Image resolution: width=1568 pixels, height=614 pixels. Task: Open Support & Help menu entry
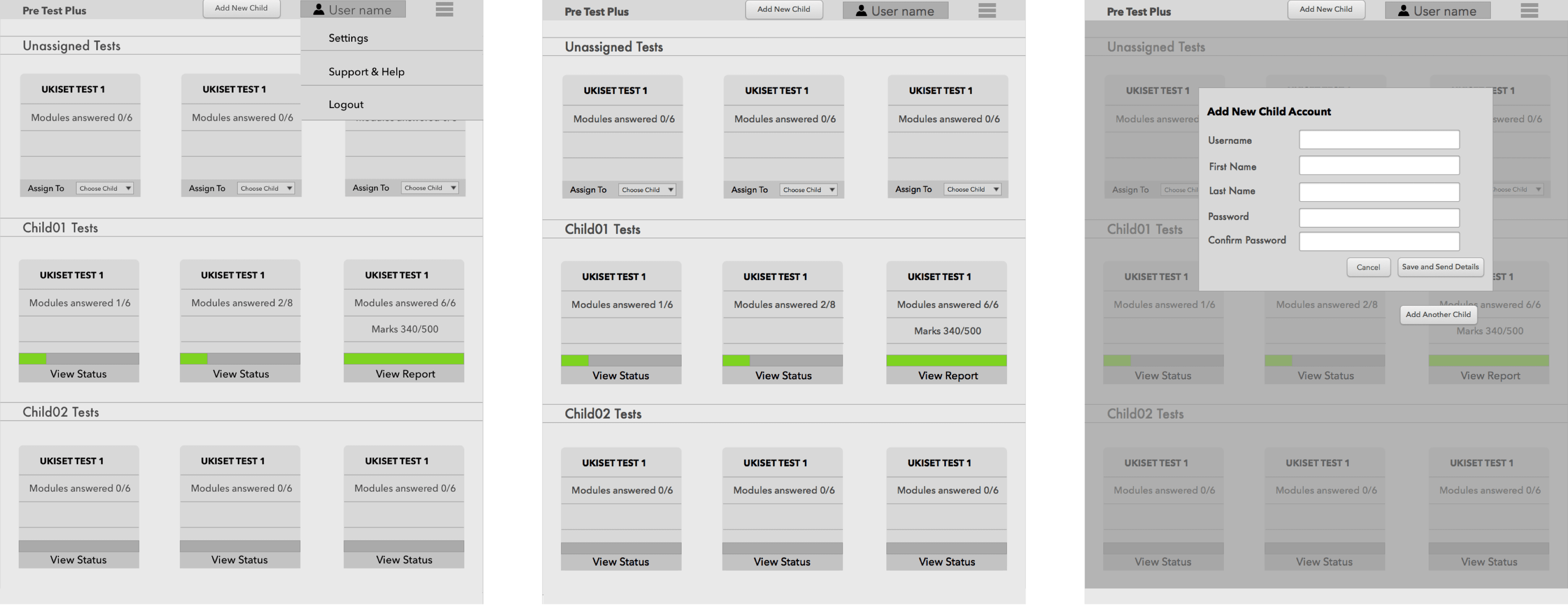point(366,71)
